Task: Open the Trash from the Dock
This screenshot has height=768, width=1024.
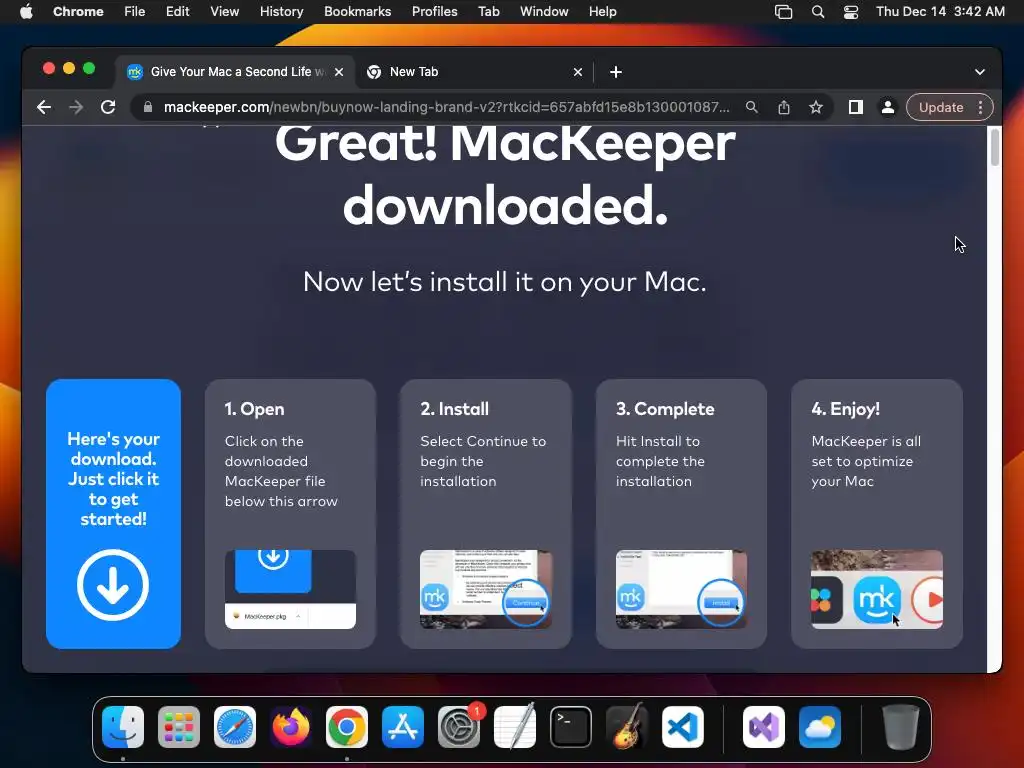Action: pyautogui.click(x=901, y=727)
